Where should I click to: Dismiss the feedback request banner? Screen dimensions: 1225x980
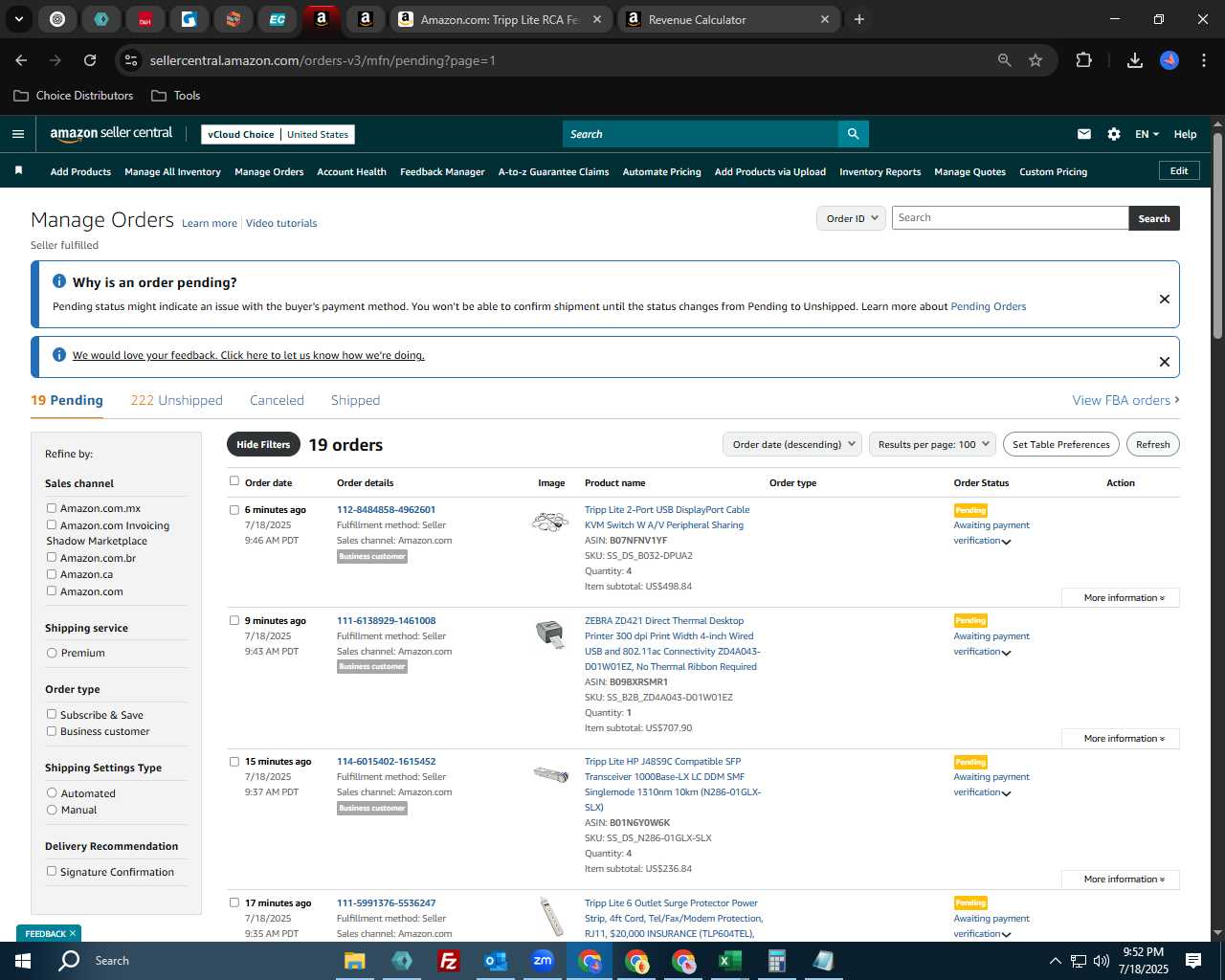point(1165,362)
